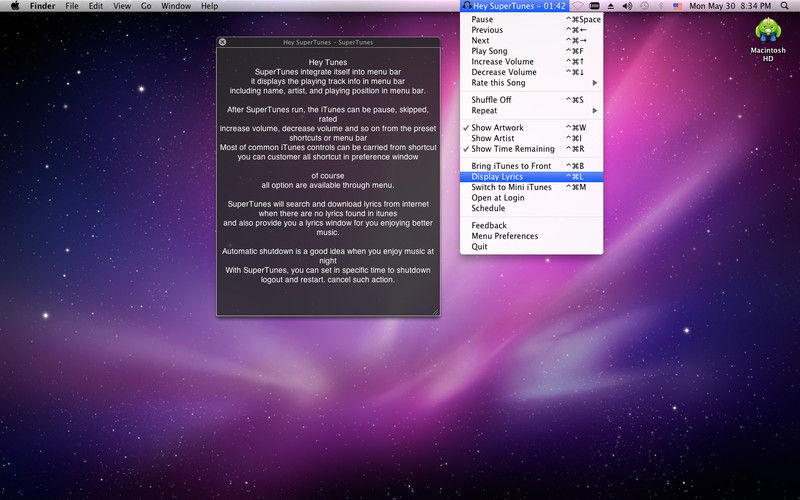Viewport: 800px width, 500px height.
Task: Click 'Hey SuperTunes - SuperTunes' window title
Action: tap(328, 42)
